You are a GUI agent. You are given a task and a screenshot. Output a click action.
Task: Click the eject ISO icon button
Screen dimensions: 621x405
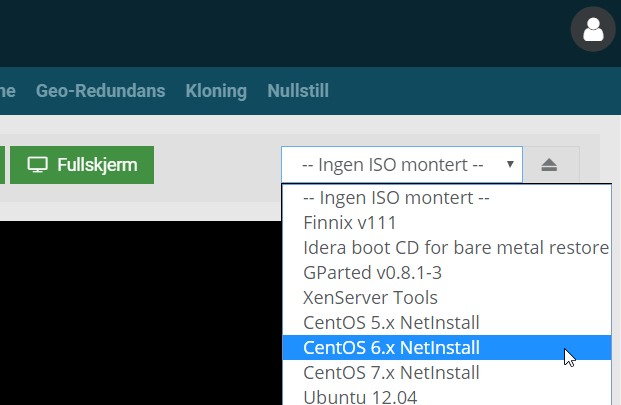tap(550, 165)
